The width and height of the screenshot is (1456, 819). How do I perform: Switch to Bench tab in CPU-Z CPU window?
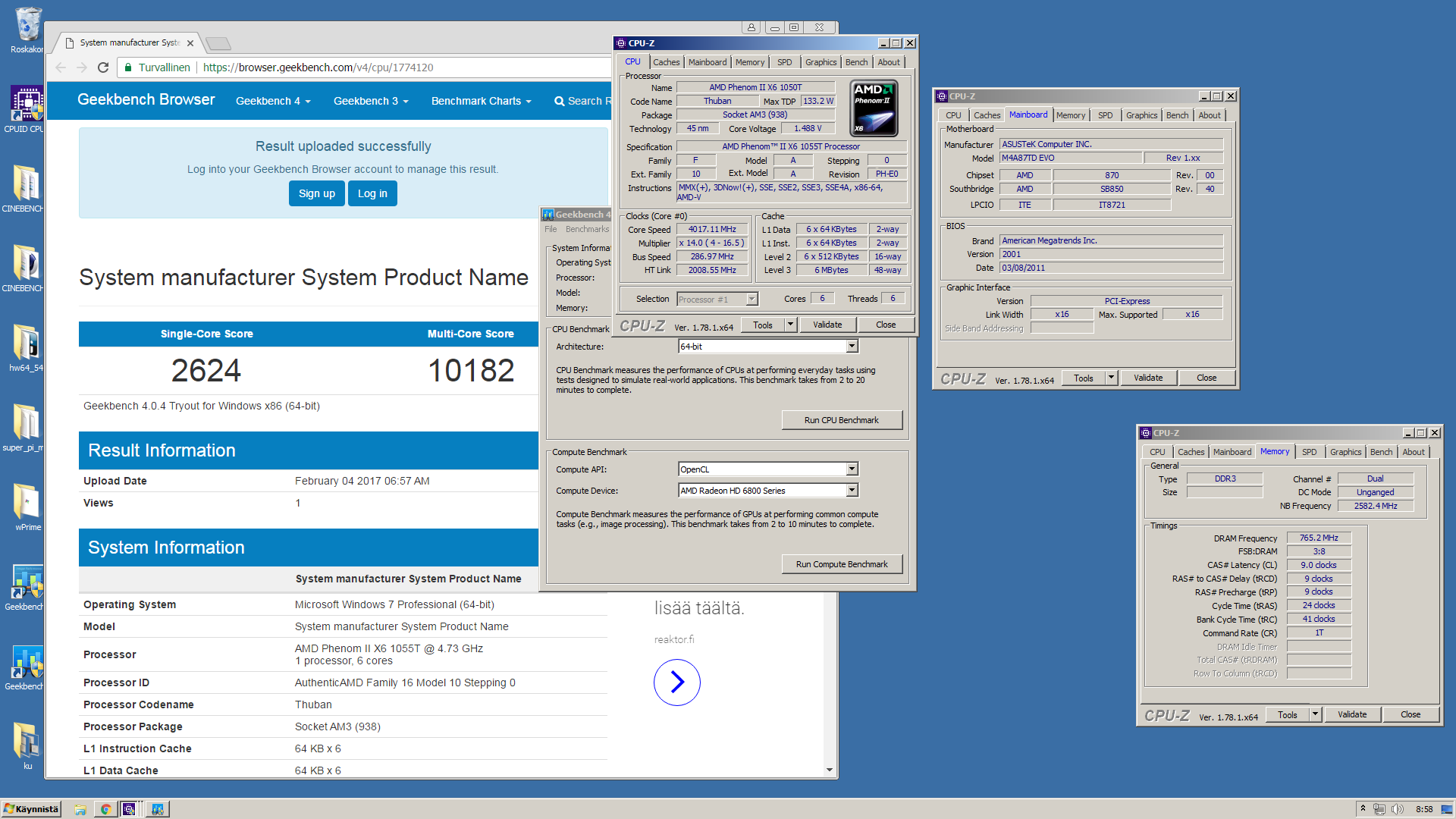click(856, 62)
